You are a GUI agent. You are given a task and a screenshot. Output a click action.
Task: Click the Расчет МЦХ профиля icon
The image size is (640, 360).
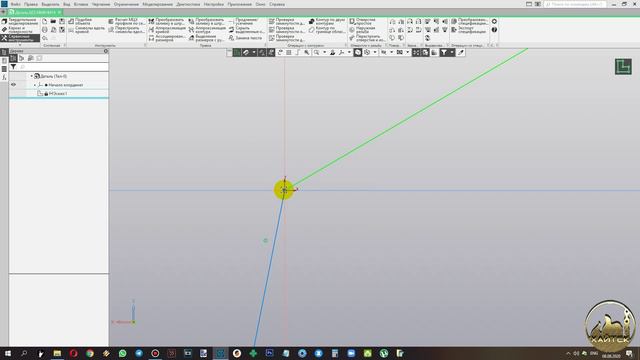tap(111, 21)
